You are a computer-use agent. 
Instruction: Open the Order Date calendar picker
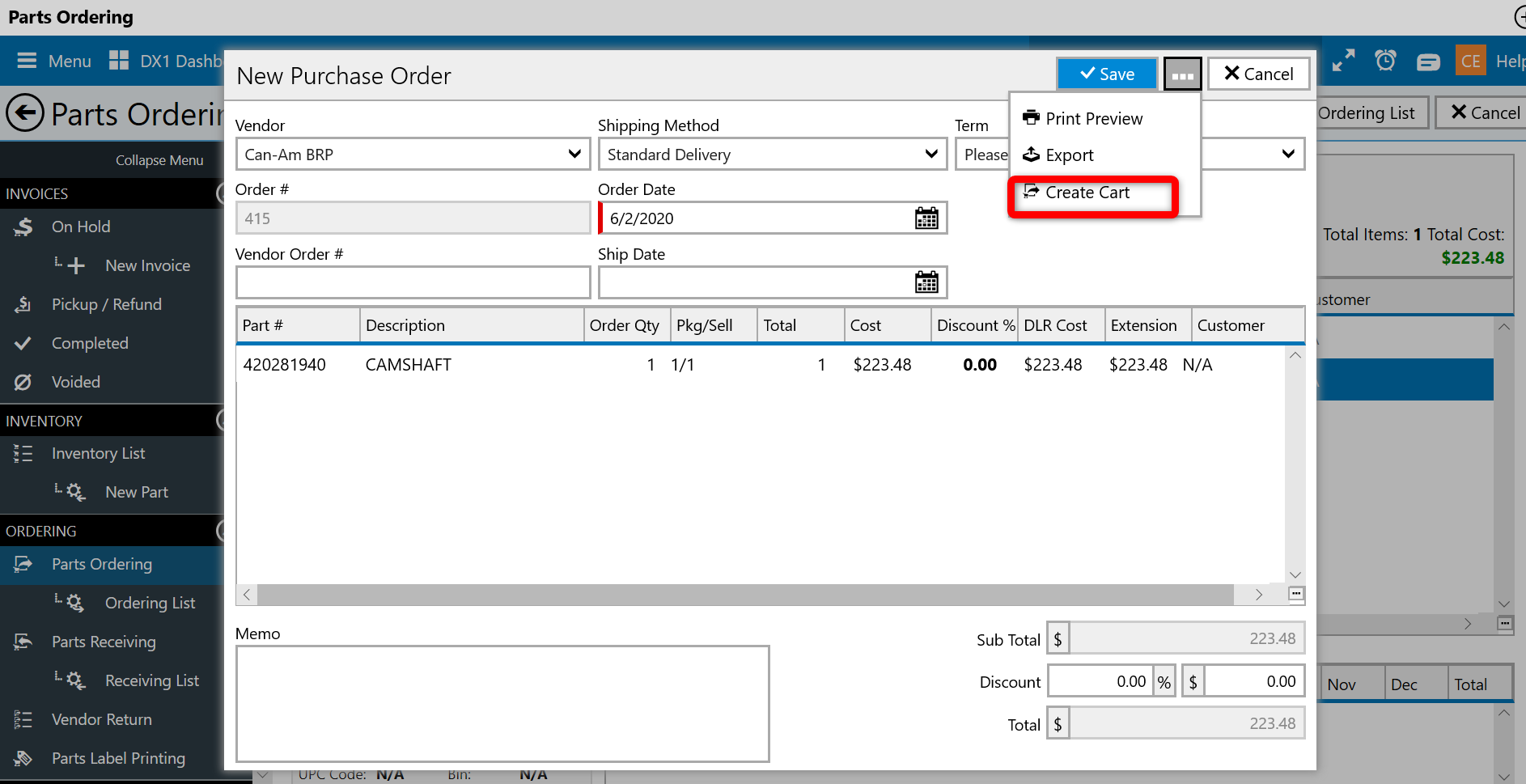click(926, 218)
